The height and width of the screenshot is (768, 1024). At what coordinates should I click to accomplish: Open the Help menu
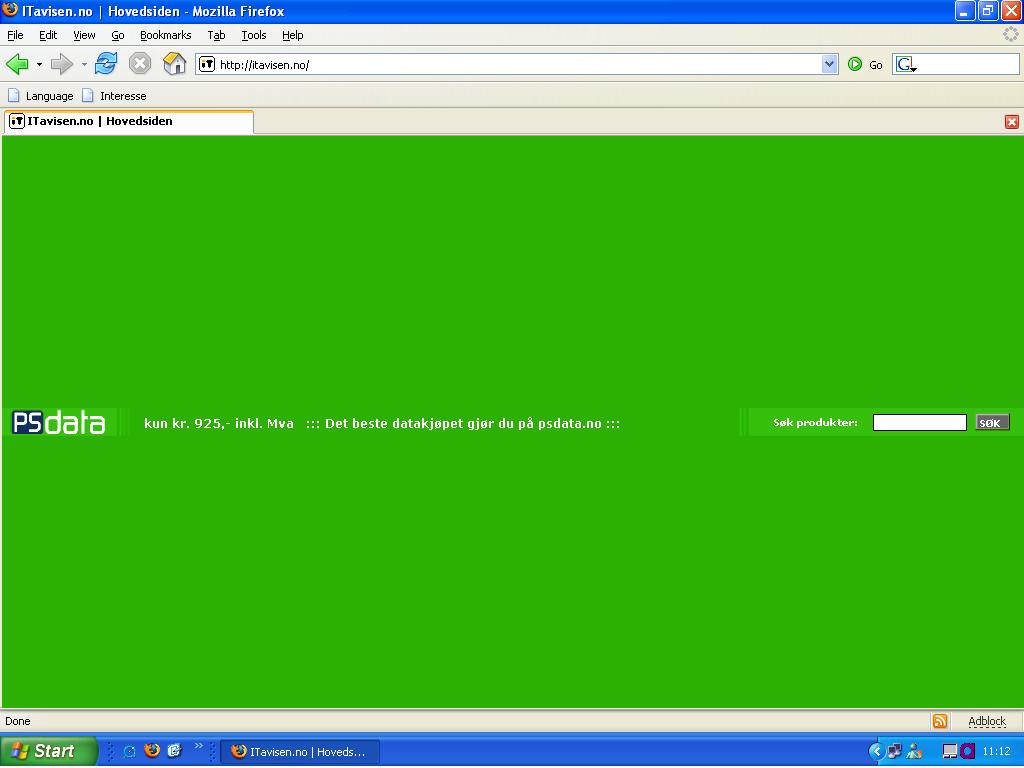coord(293,35)
